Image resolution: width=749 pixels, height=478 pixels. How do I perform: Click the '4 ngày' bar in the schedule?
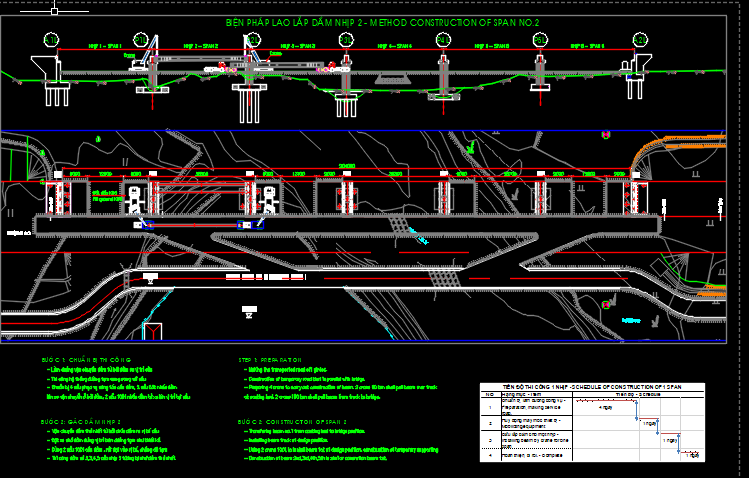pyautogui.click(x=605, y=407)
